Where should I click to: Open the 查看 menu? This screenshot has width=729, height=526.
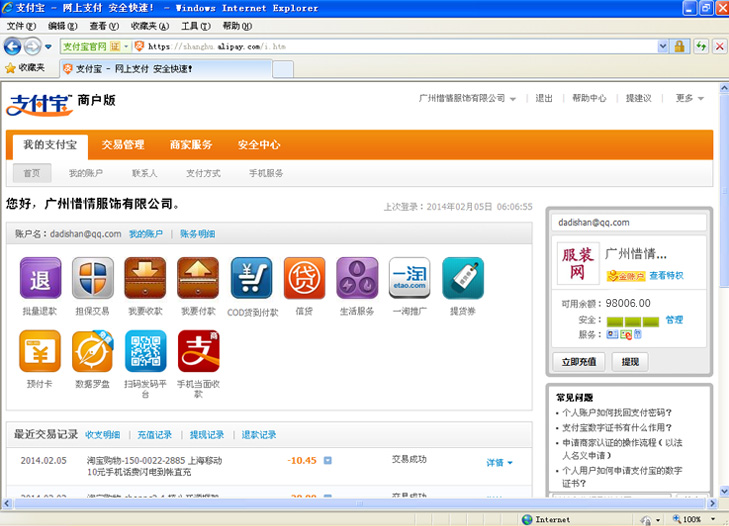tap(104, 26)
